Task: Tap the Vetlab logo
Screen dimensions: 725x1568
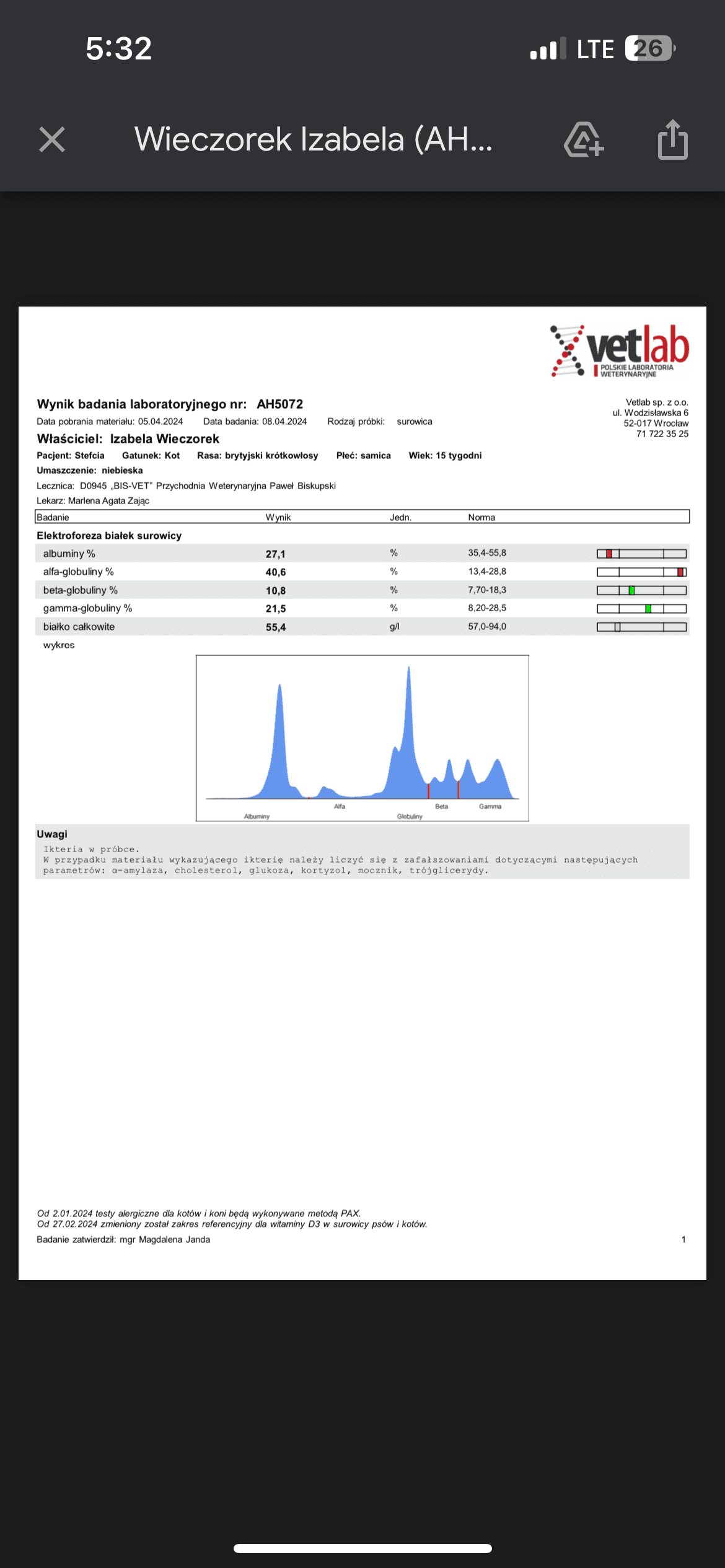Action: (x=620, y=351)
